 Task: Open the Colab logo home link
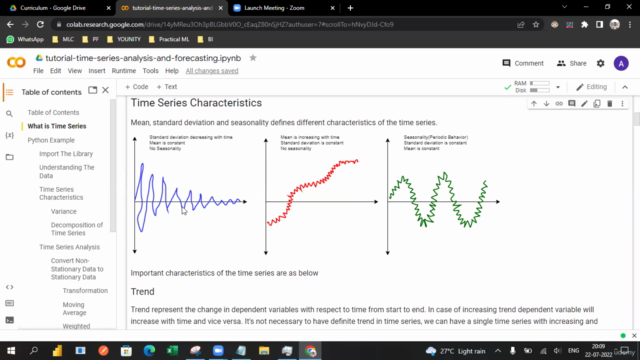click(x=16, y=62)
